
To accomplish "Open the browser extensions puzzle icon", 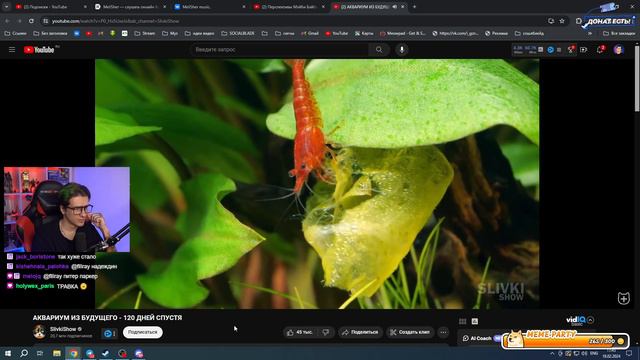I will pos(578,21).
